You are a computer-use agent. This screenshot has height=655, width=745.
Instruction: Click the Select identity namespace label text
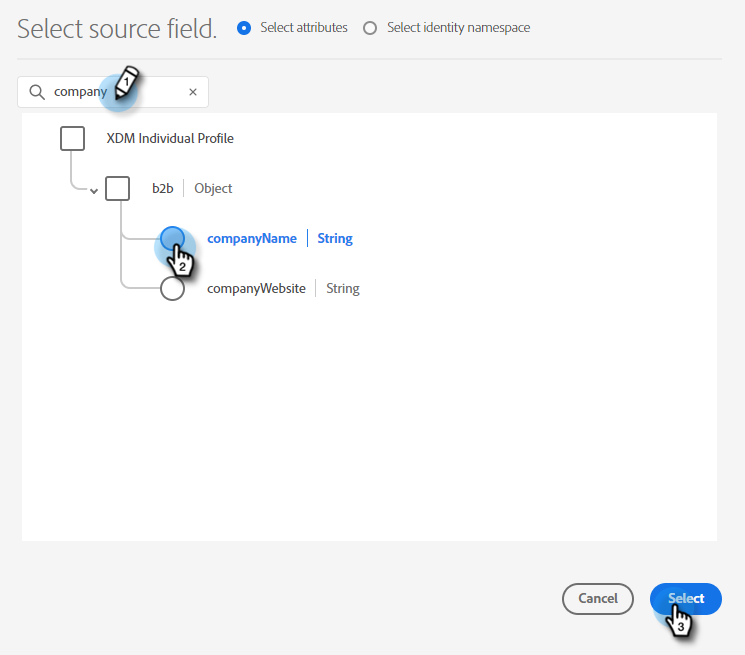(x=458, y=28)
